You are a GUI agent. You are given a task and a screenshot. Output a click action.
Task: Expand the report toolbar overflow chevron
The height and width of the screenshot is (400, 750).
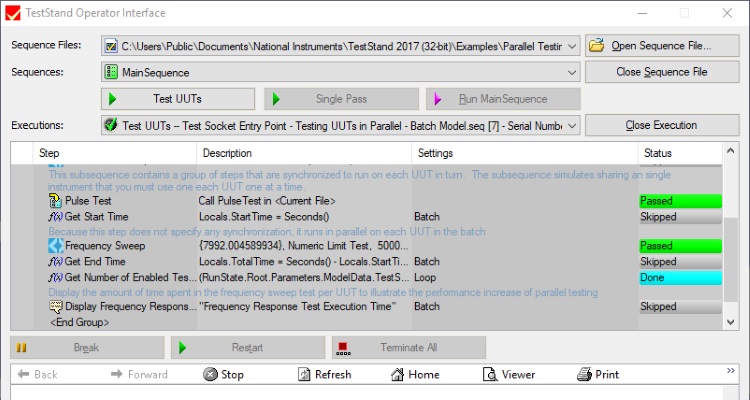point(731,371)
